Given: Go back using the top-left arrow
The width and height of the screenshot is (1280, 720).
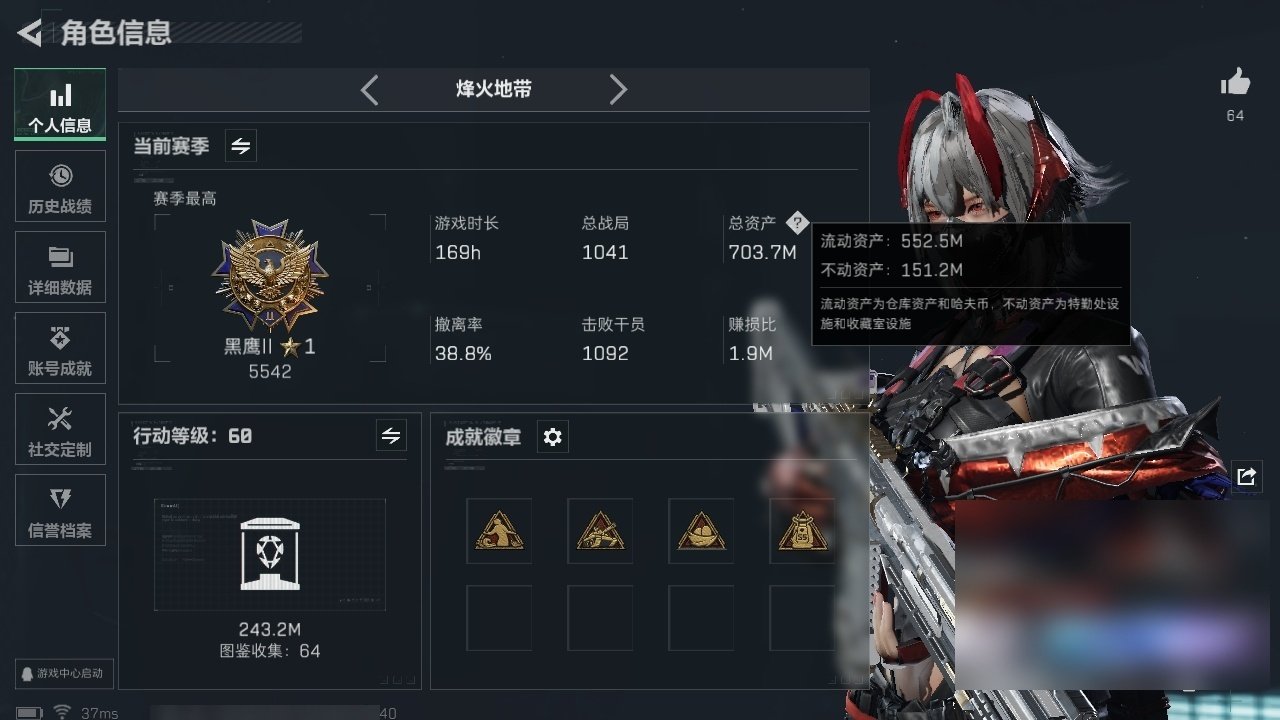Looking at the screenshot, I should point(30,33).
